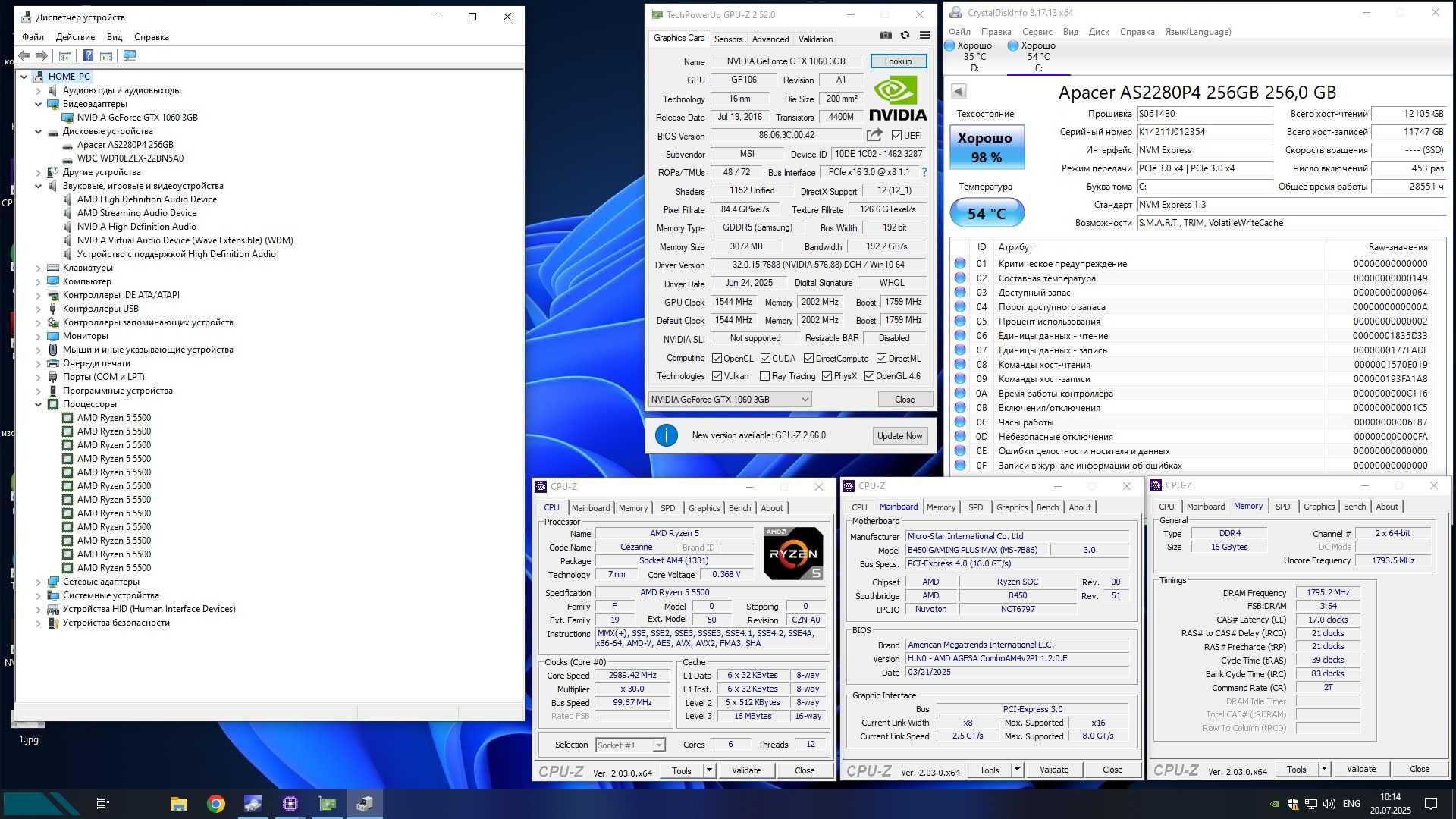
Task: Open File Explorer from the taskbar
Action: 179,804
